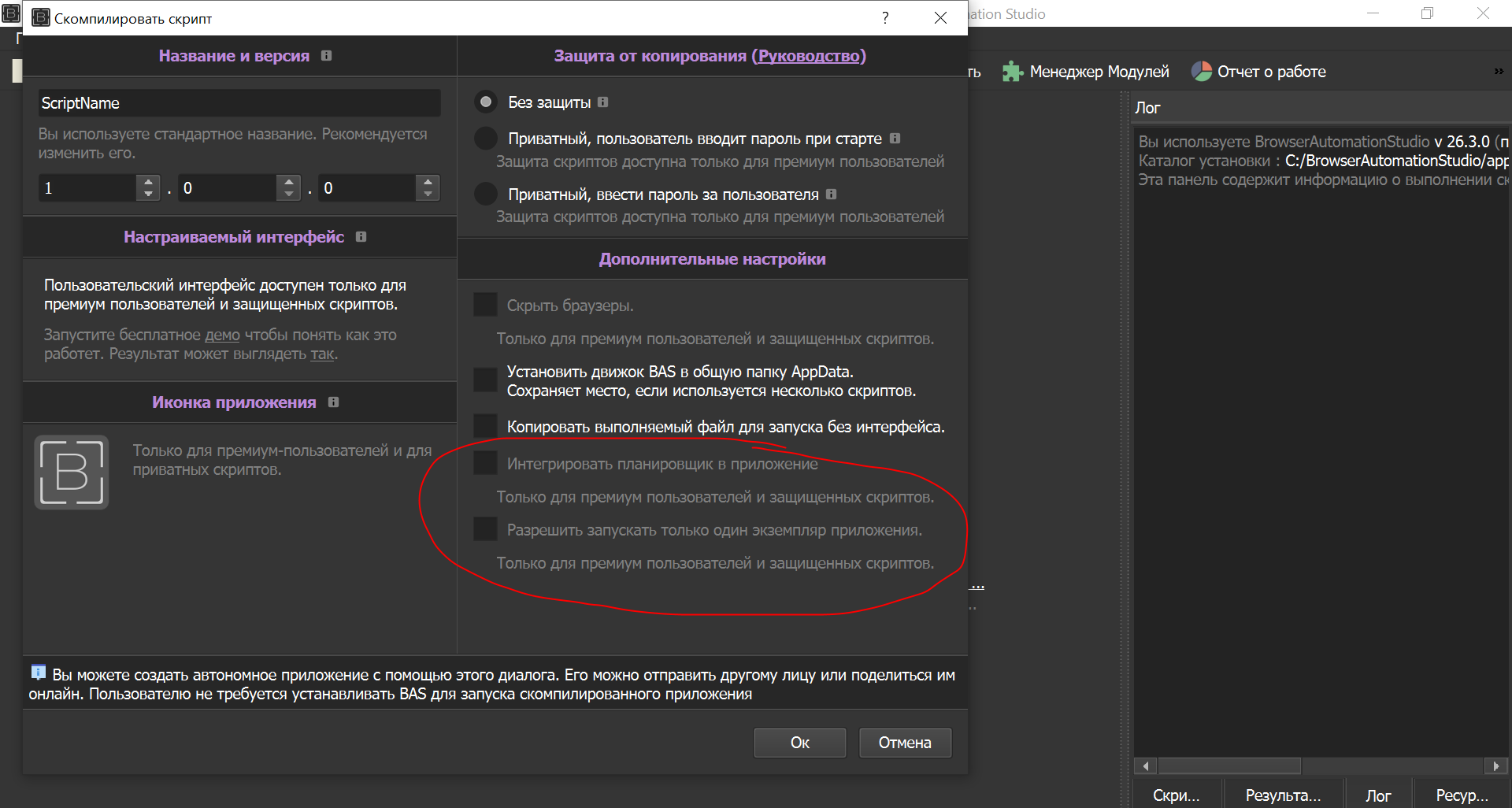Viewport: 1512px width, 808px height.
Task: Select private password-at-start protection option
Action: (486, 138)
